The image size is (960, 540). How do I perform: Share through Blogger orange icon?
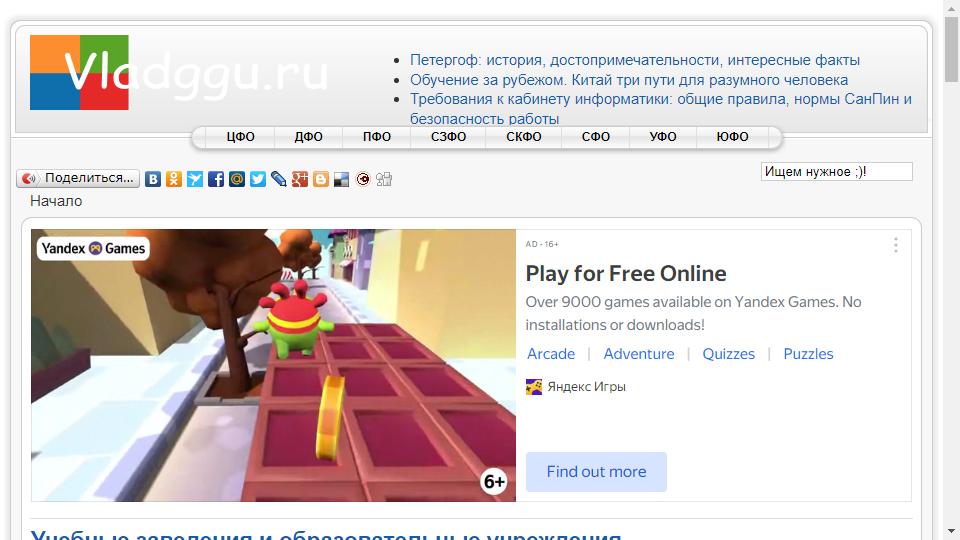pyautogui.click(x=321, y=179)
